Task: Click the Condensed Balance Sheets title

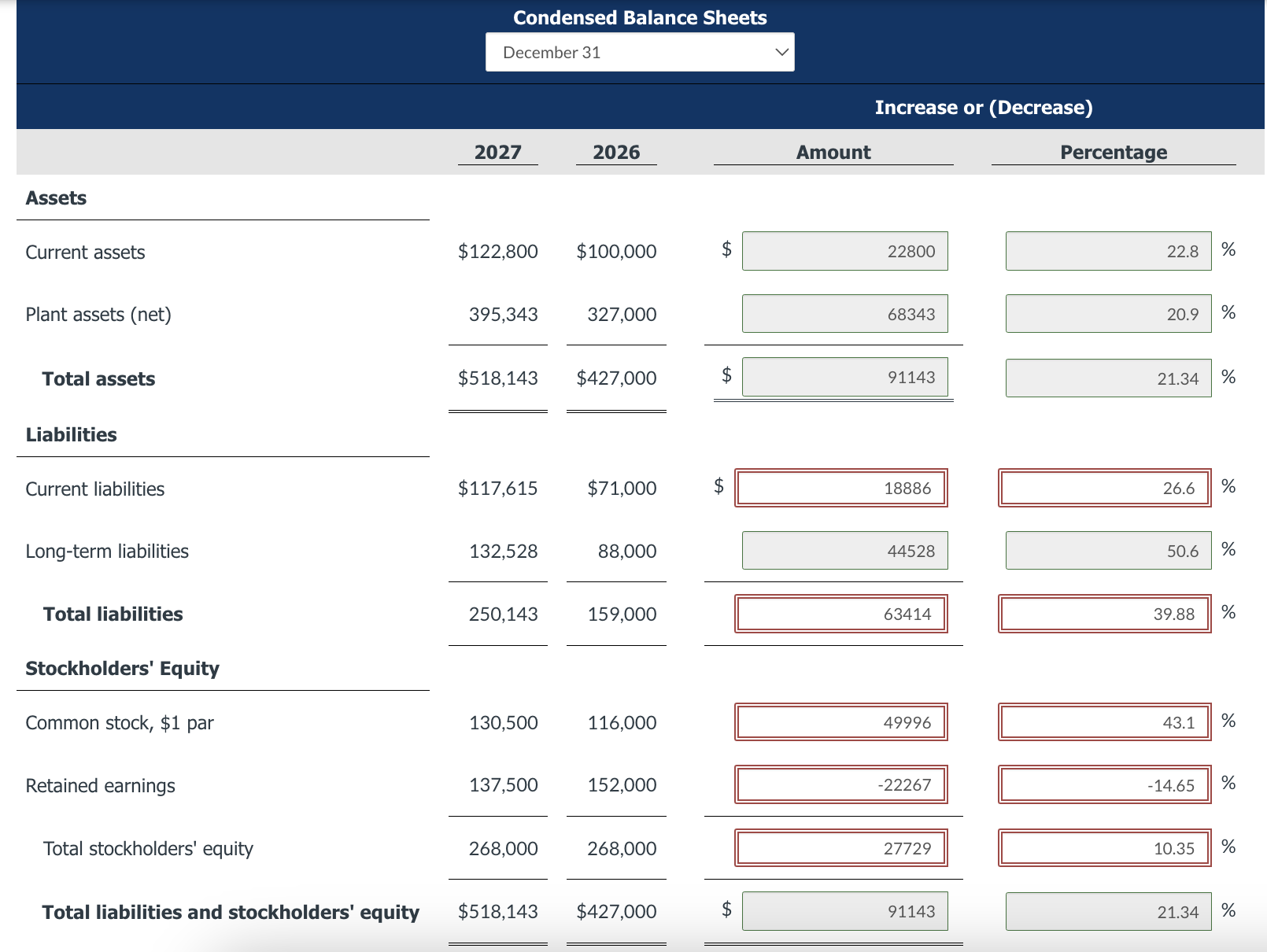Action: click(x=639, y=17)
